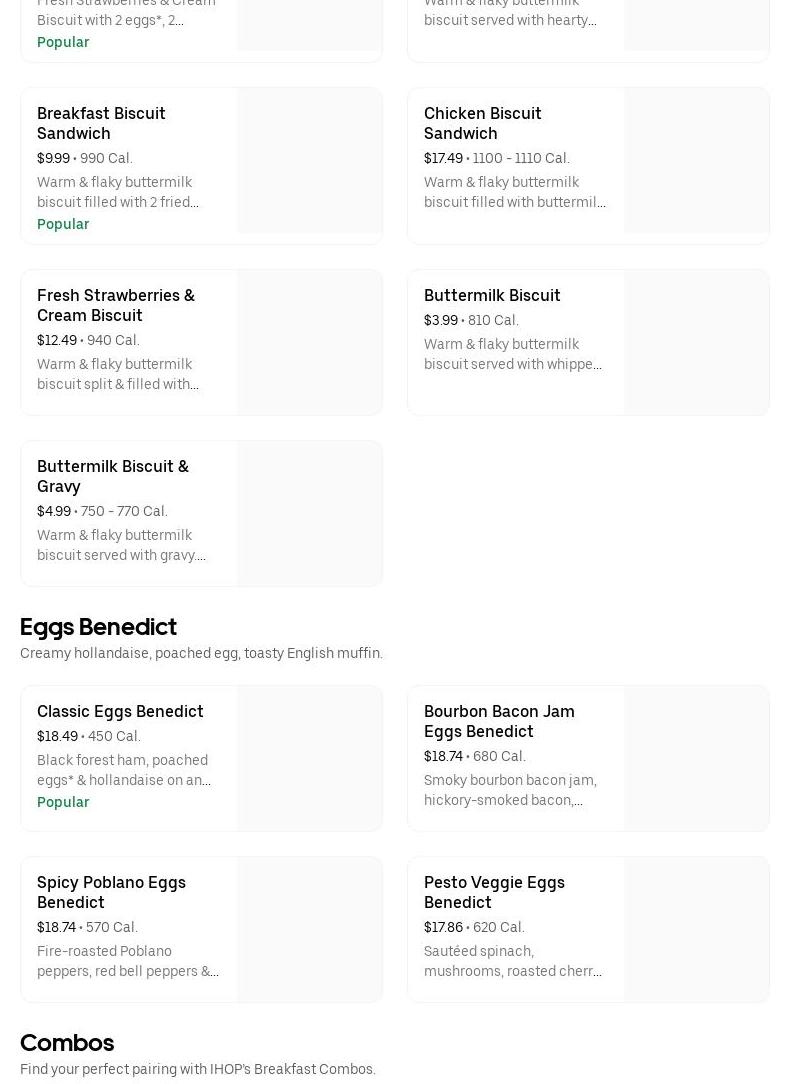Click the Bourbon Bacon Jam description text

(510, 790)
